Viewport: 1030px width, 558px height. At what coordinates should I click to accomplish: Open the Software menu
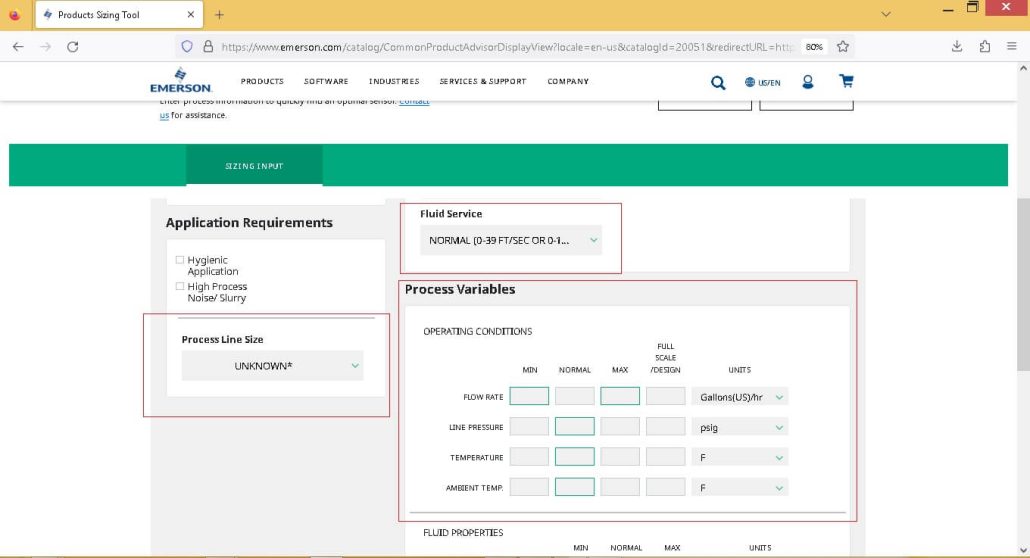[326, 81]
